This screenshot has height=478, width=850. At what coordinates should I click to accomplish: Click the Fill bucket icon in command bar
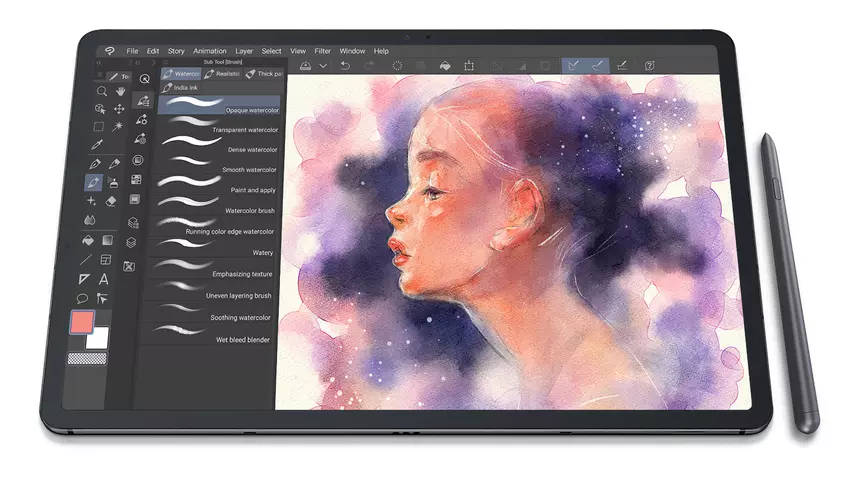[x=444, y=66]
